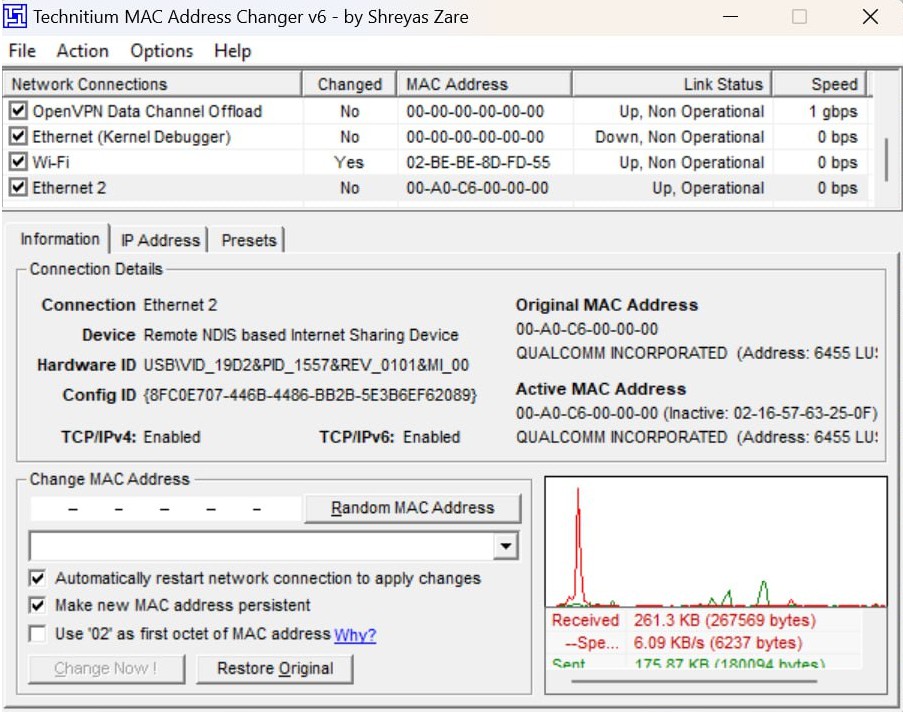
Task: Click Wi-Fi MAC address 02-BE-BE-8D-FD-55
Action: [478, 162]
